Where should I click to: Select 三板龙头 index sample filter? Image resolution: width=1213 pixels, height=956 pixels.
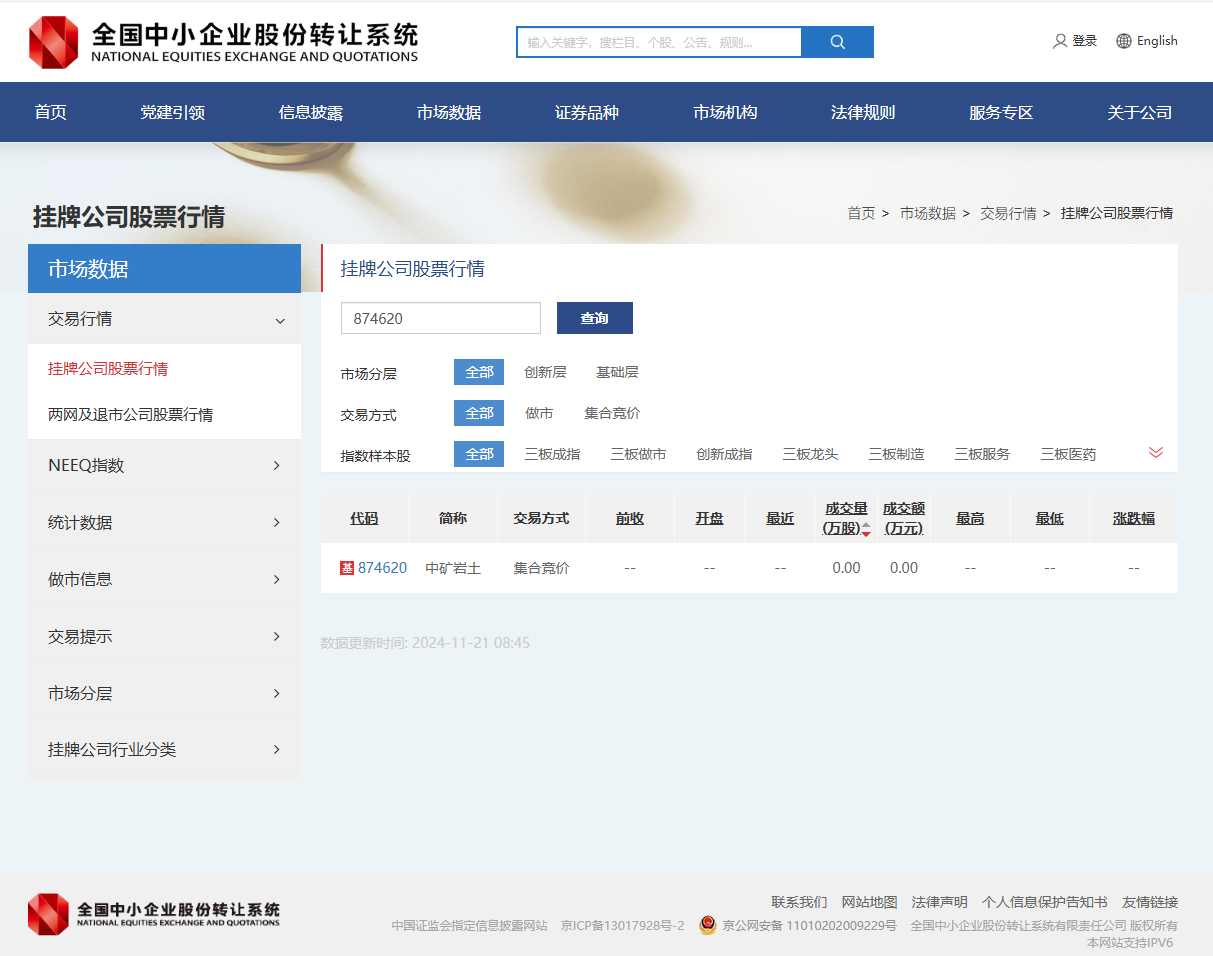point(810,454)
